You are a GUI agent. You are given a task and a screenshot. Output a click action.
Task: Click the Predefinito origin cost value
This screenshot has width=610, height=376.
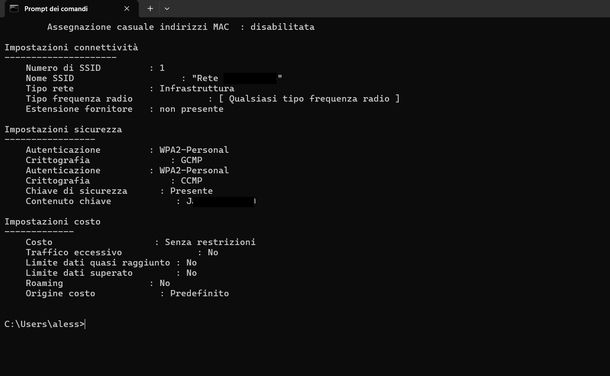pos(200,294)
